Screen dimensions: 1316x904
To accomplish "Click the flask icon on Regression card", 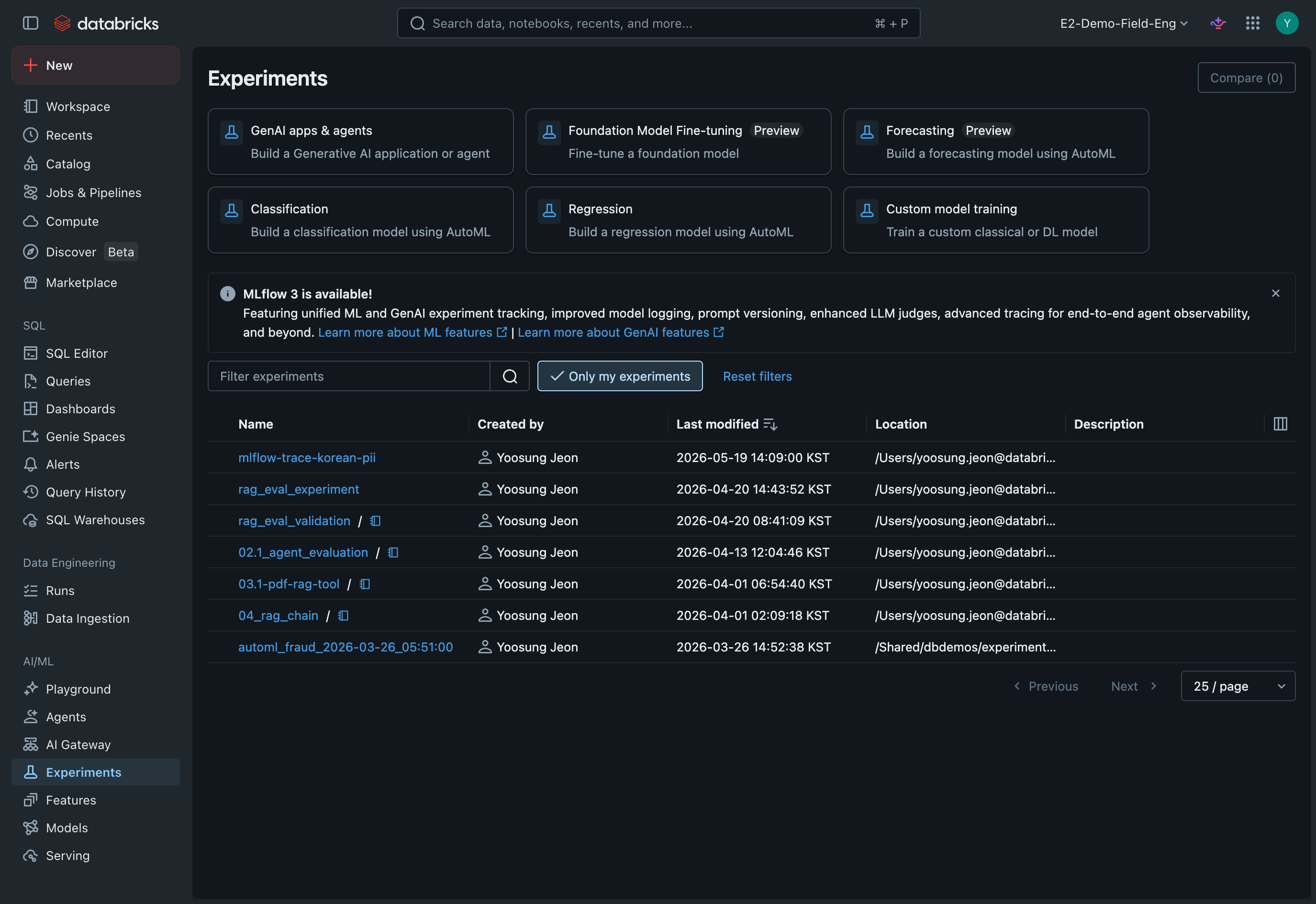I will pyautogui.click(x=549, y=211).
